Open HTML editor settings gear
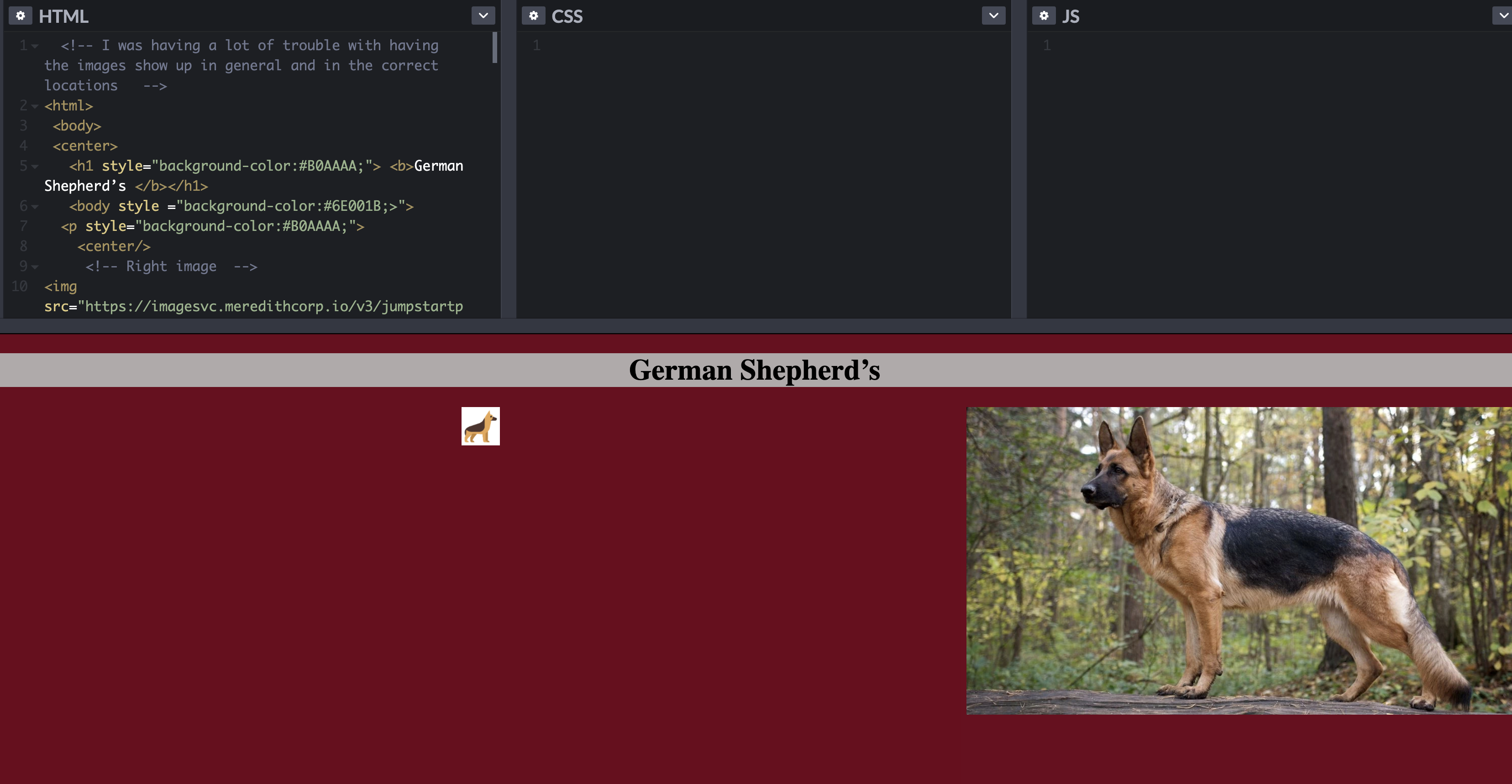The height and width of the screenshot is (784, 1512). pos(20,16)
